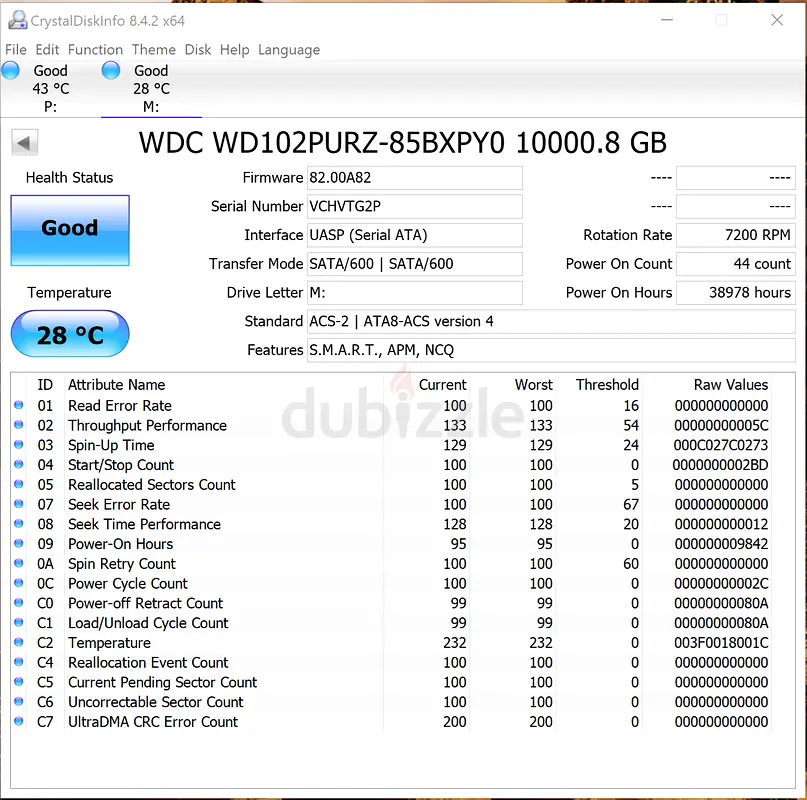The height and width of the screenshot is (800, 807).
Task: Click the status orb for drive M:
Action: 111,70
